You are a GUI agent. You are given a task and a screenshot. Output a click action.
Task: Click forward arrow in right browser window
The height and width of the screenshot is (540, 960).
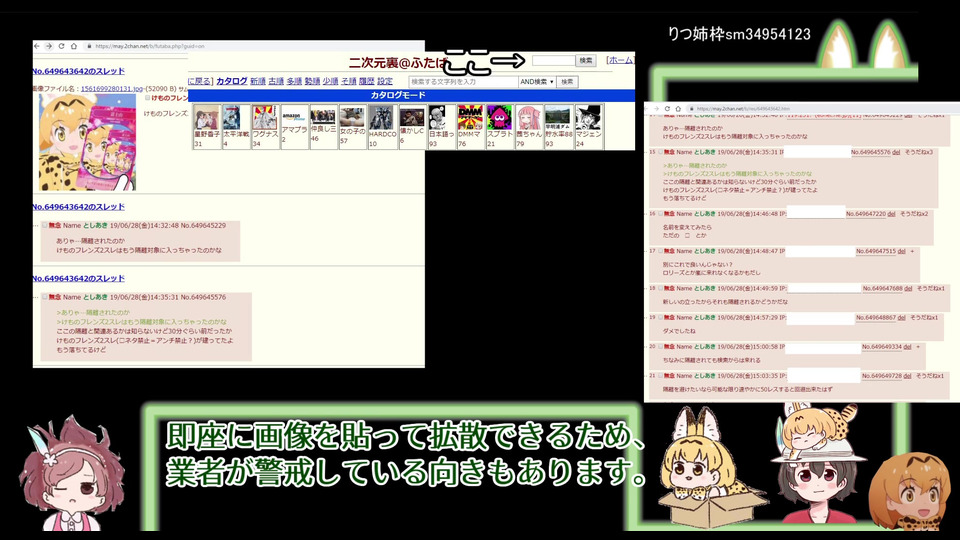(656, 108)
